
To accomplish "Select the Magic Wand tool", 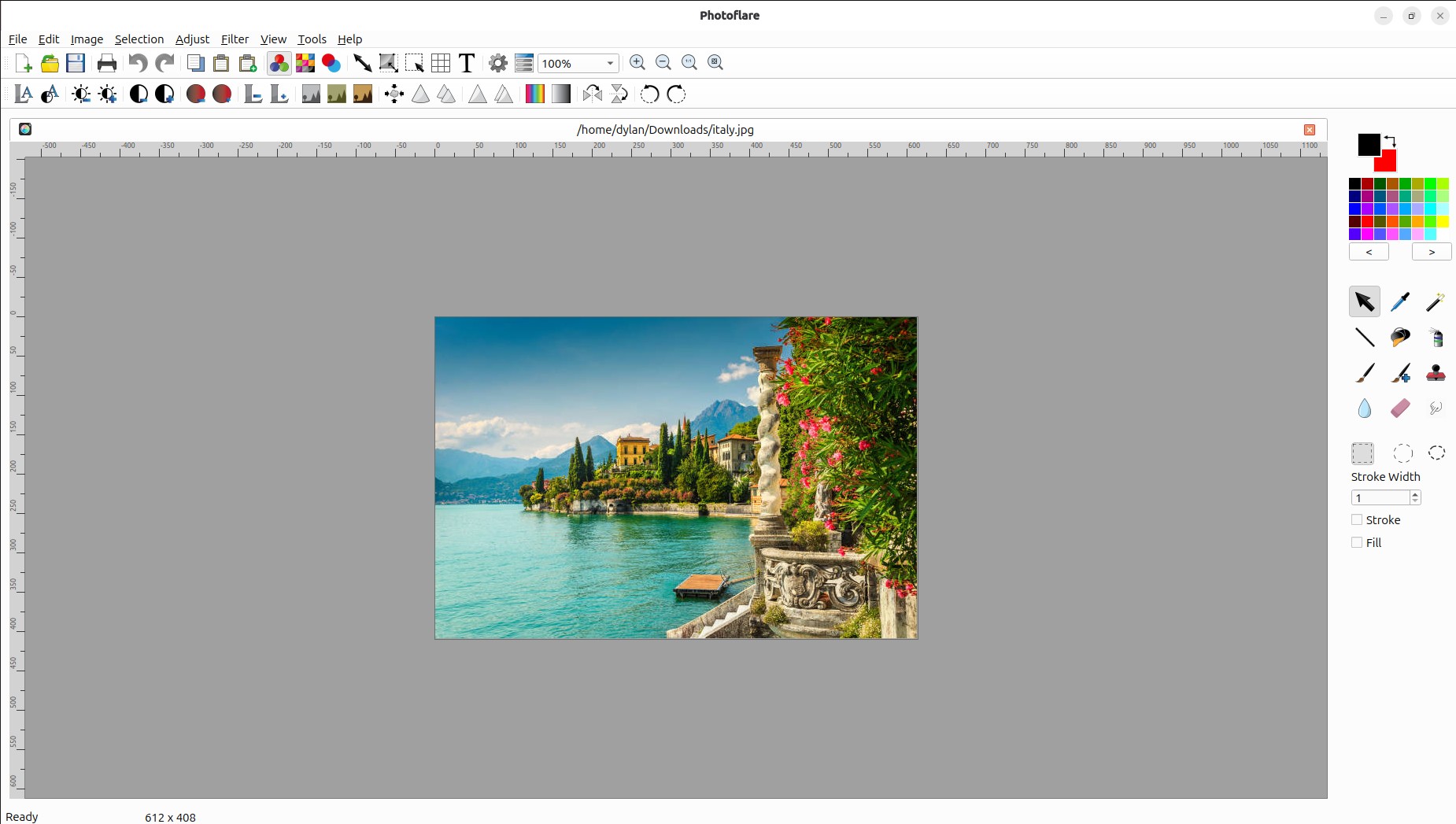I will click(1436, 302).
